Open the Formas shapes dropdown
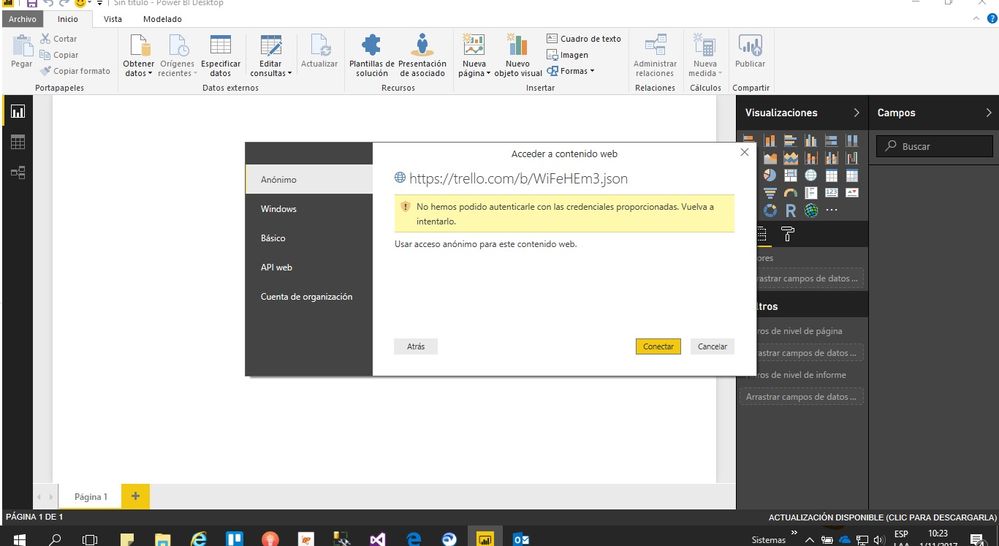 click(x=570, y=71)
